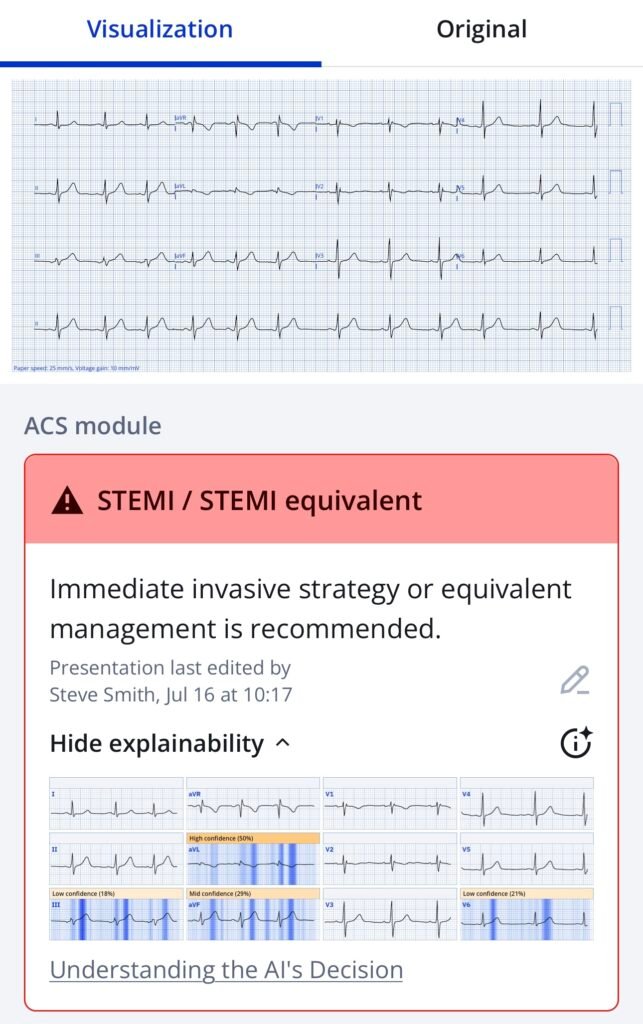Open the aVF mid confidence thumbnail
The height and width of the screenshot is (1024, 643).
click(253, 914)
